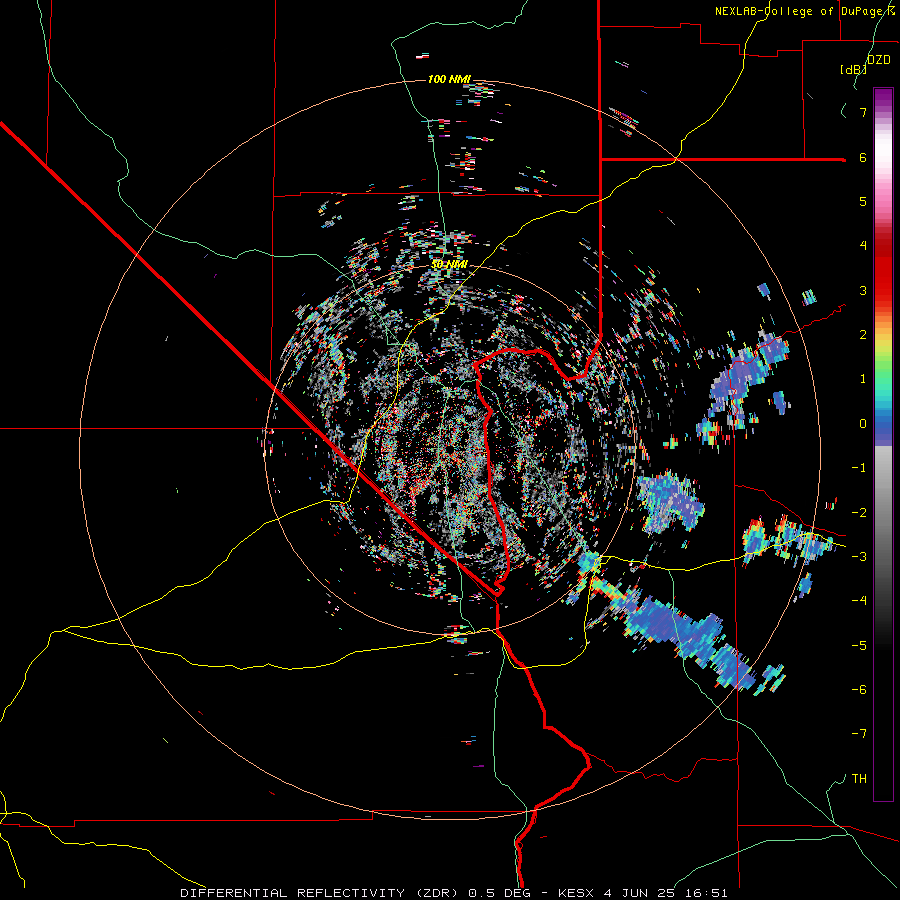The height and width of the screenshot is (900, 900).
Task: Click the "[dB]" unit label
Action: 854,69
